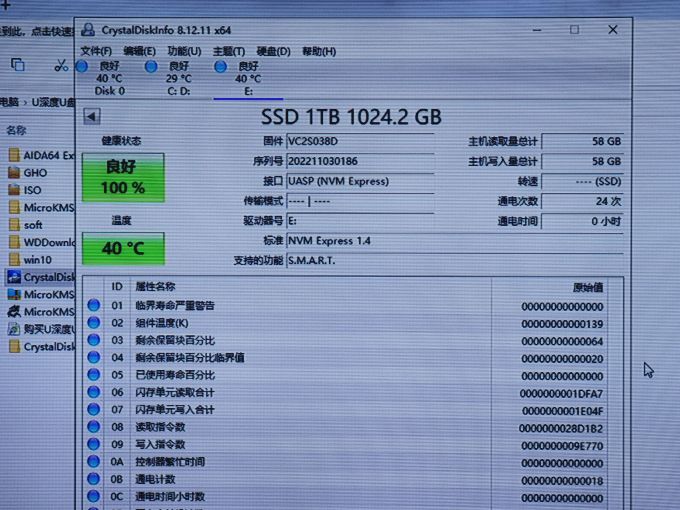
Task: Click the U深度U盘 breadcrumb in Explorer
Action: tap(53, 102)
